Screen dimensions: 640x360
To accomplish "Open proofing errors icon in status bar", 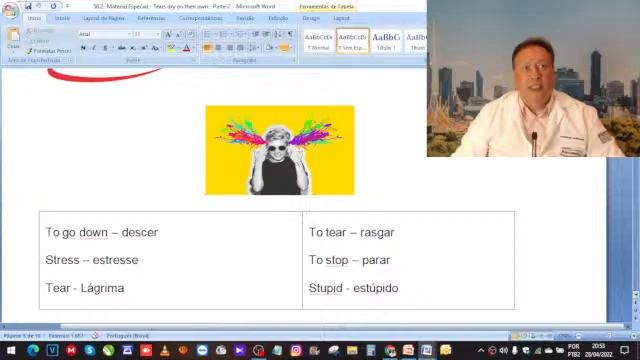I will point(95,336).
